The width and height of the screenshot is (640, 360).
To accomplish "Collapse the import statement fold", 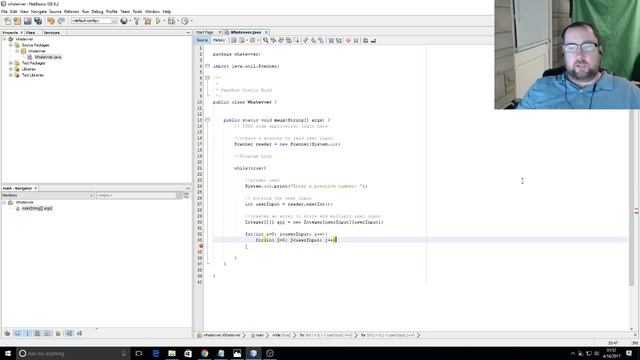I will 207,66.
